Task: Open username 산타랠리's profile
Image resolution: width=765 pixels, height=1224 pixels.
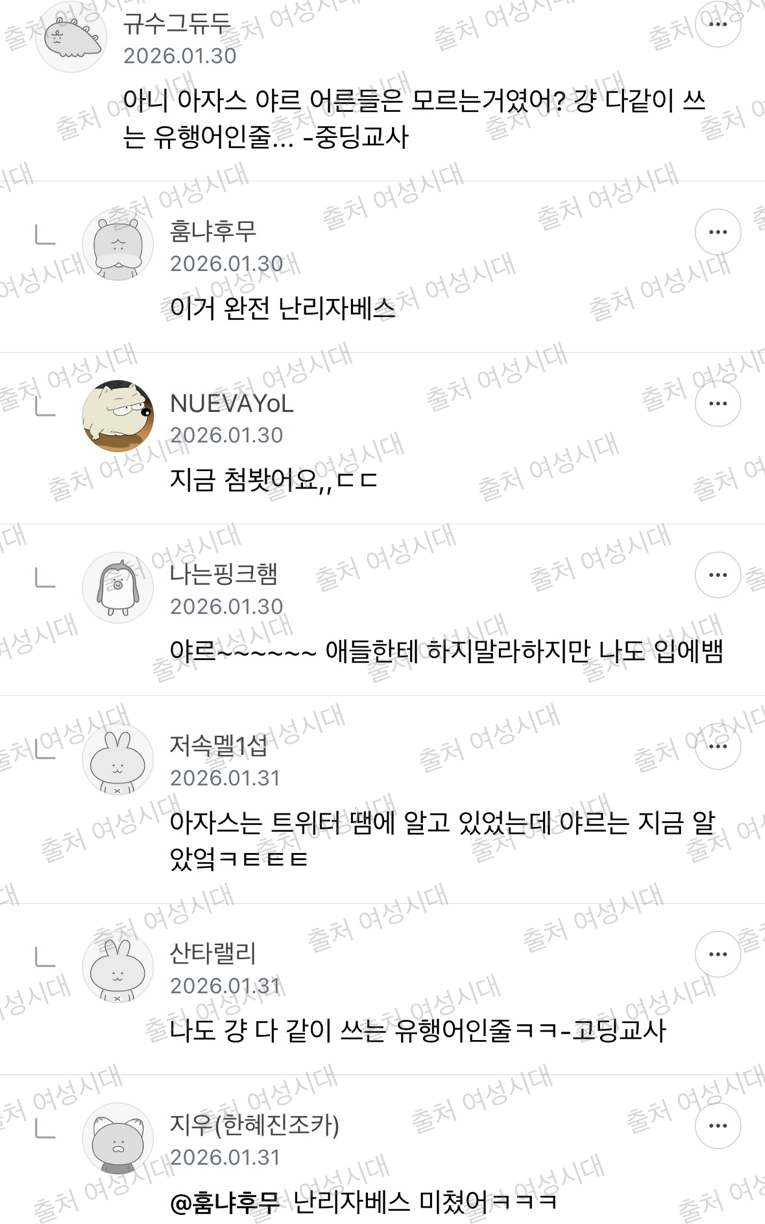Action: pyautogui.click(x=213, y=954)
